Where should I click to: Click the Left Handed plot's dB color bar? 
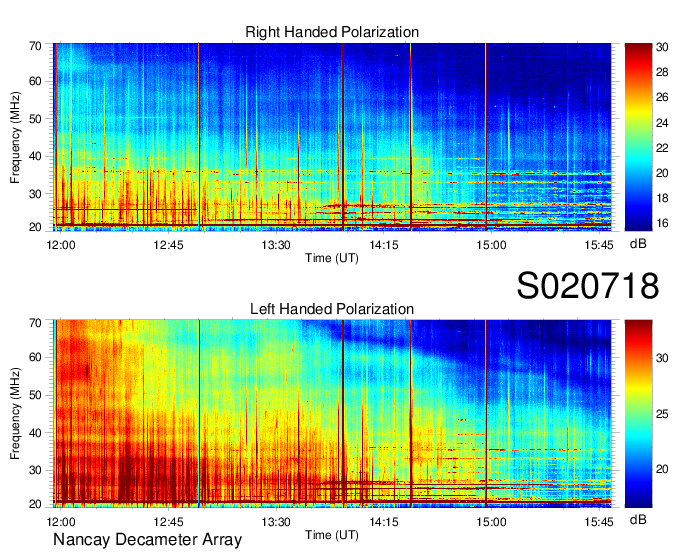click(638, 414)
